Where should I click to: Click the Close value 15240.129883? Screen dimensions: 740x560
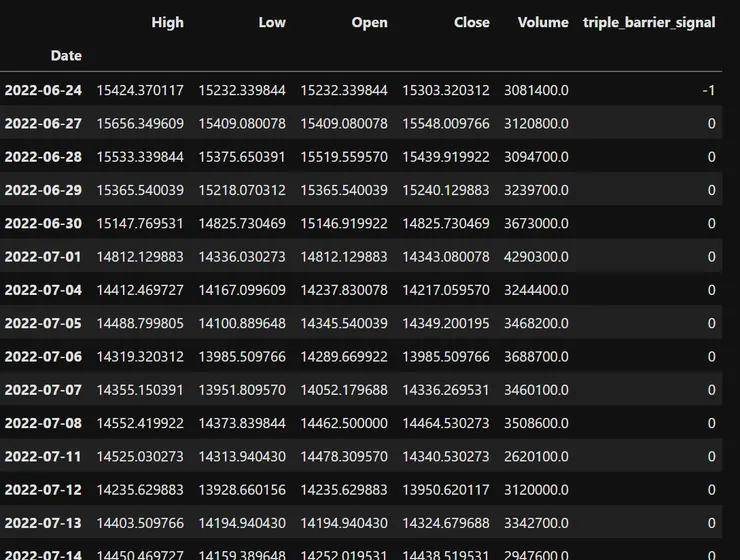click(446, 190)
